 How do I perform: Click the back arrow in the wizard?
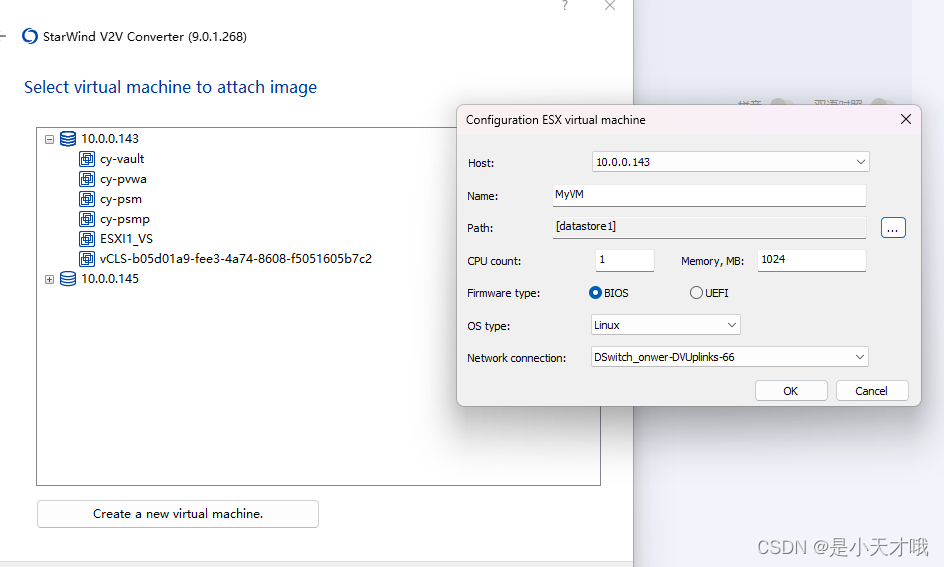click(x=2, y=36)
